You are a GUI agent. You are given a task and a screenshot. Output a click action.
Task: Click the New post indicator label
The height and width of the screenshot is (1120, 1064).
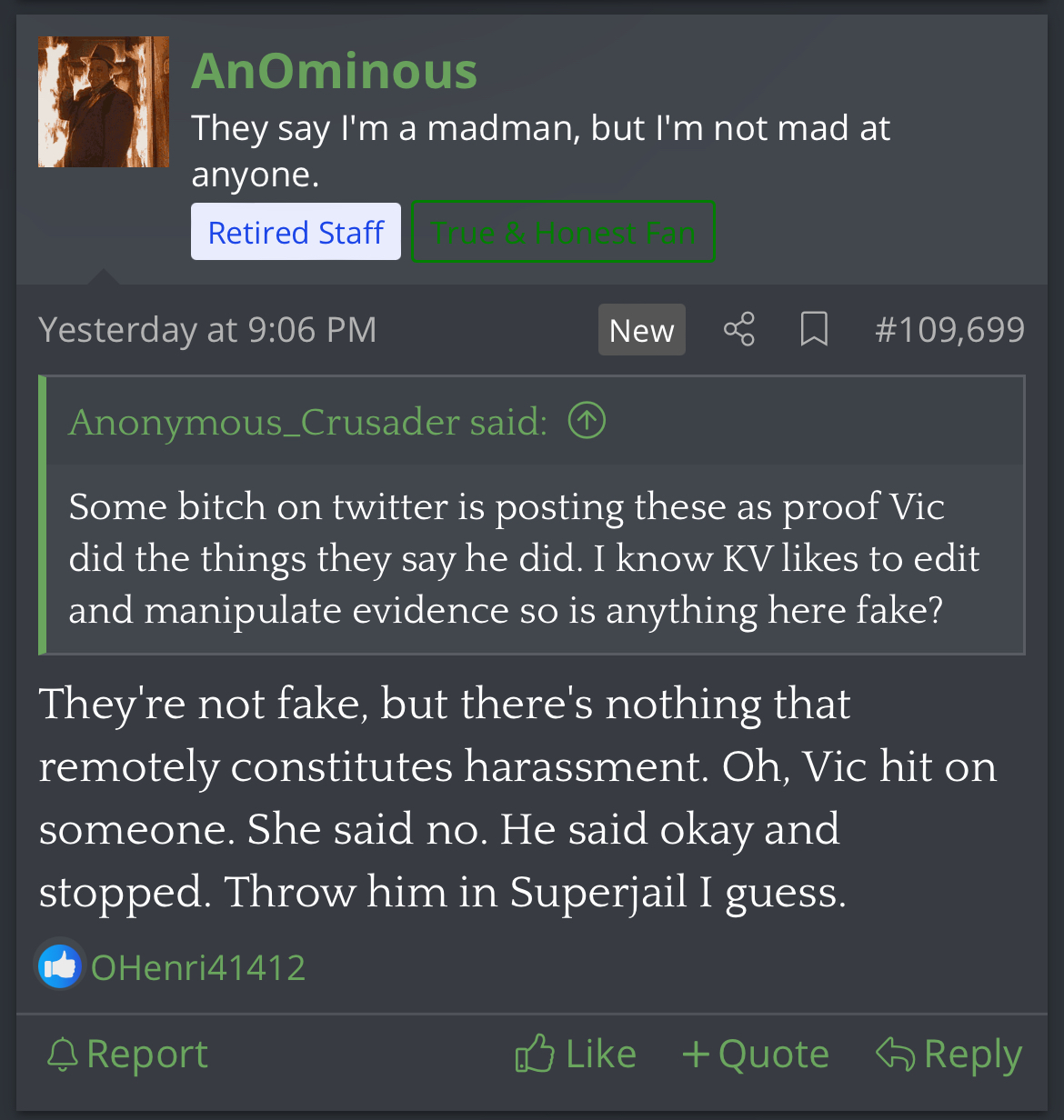[641, 330]
